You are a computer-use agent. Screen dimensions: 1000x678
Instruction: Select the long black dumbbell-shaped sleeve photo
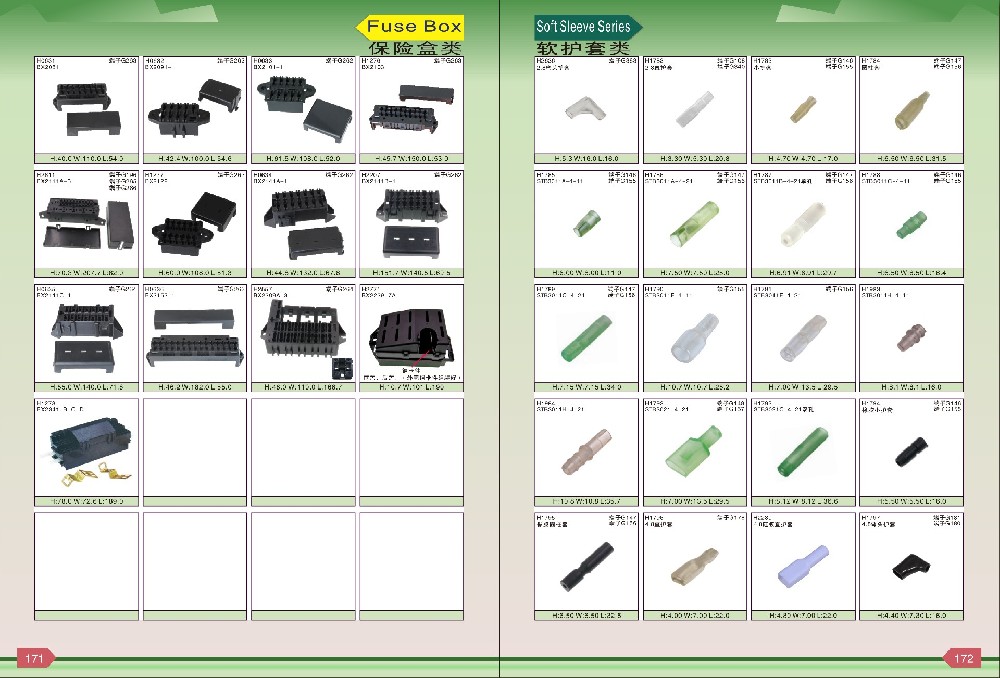click(x=586, y=565)
